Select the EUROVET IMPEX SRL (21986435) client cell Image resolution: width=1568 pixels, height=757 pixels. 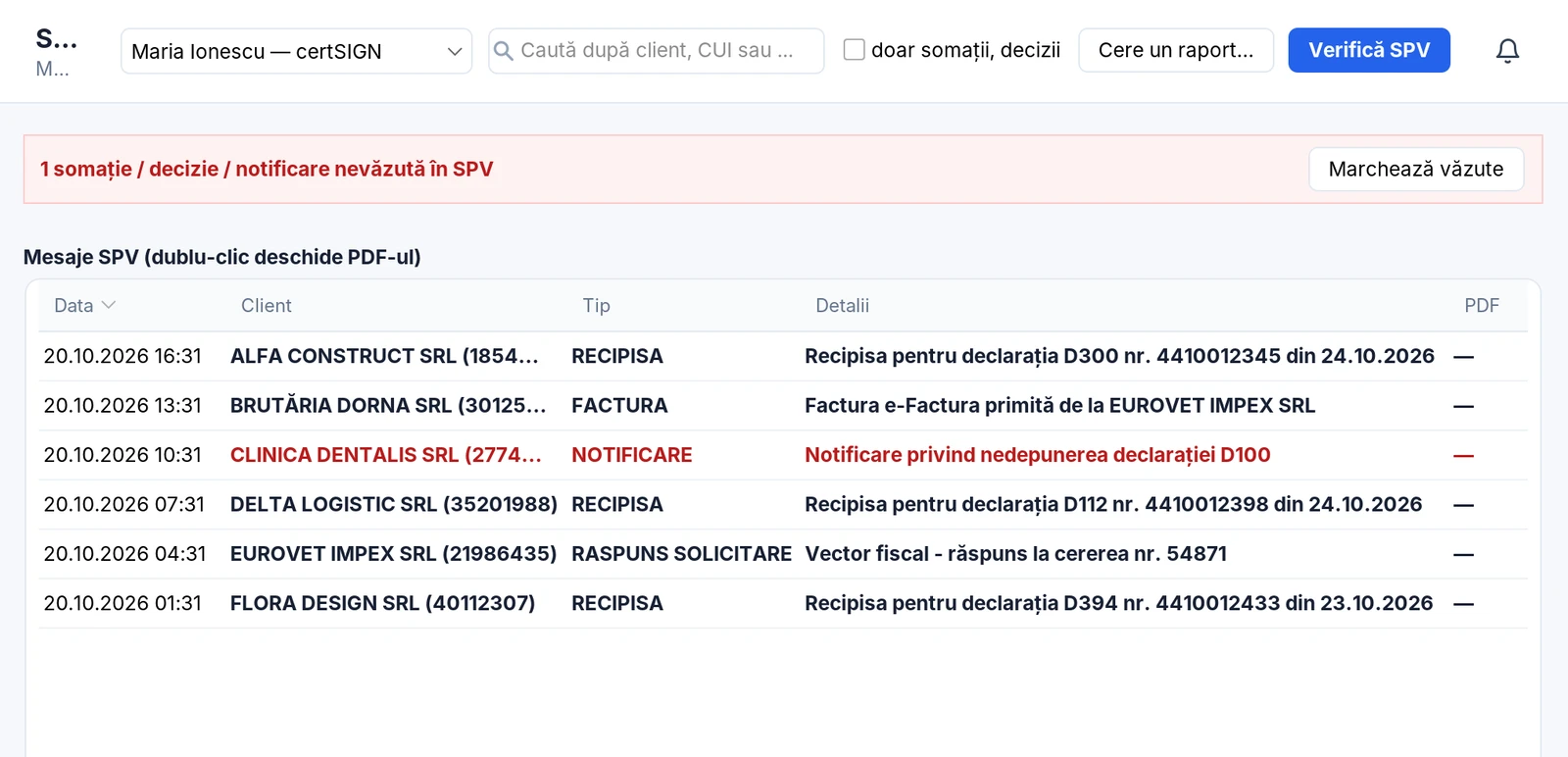(394, 554)
